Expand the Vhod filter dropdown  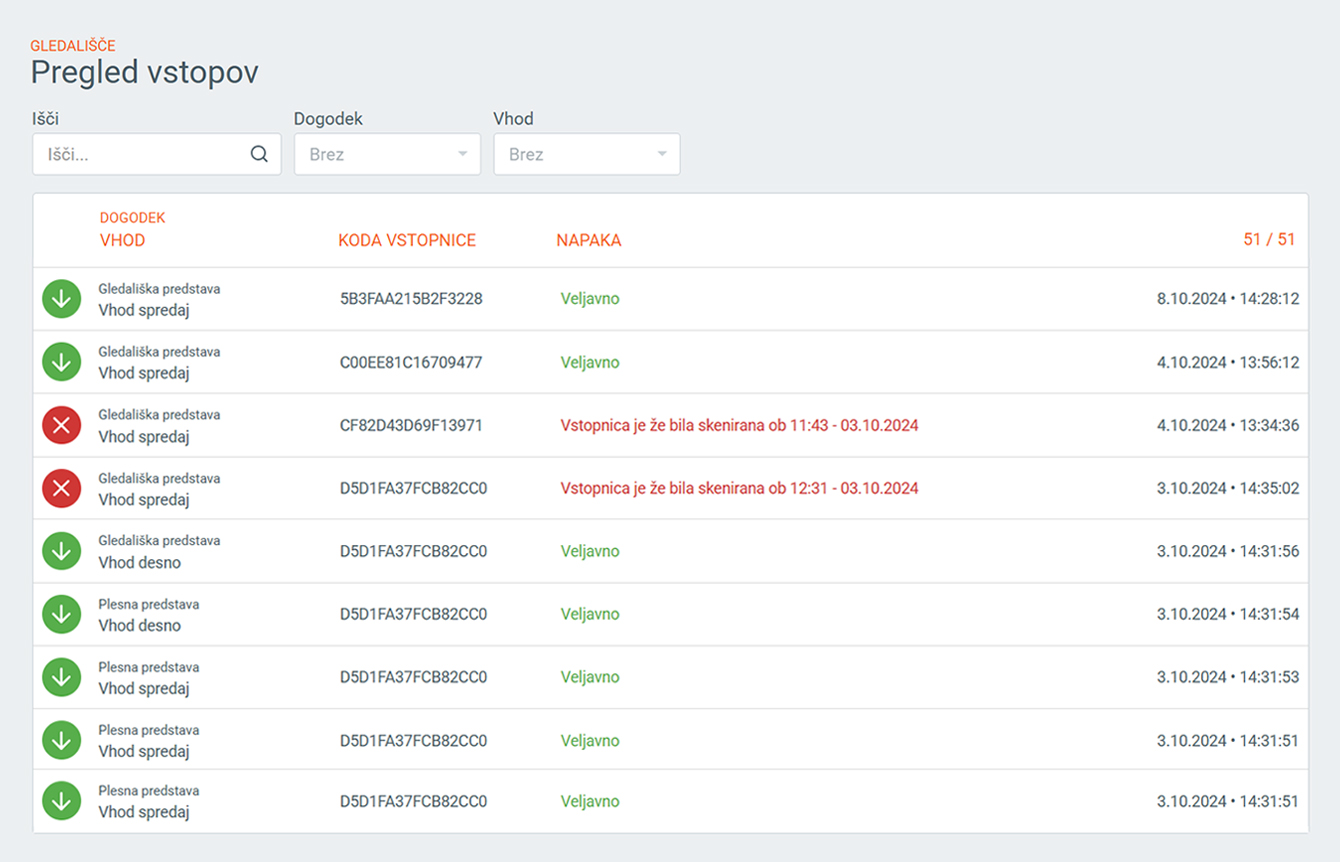(x=587, y=154)
